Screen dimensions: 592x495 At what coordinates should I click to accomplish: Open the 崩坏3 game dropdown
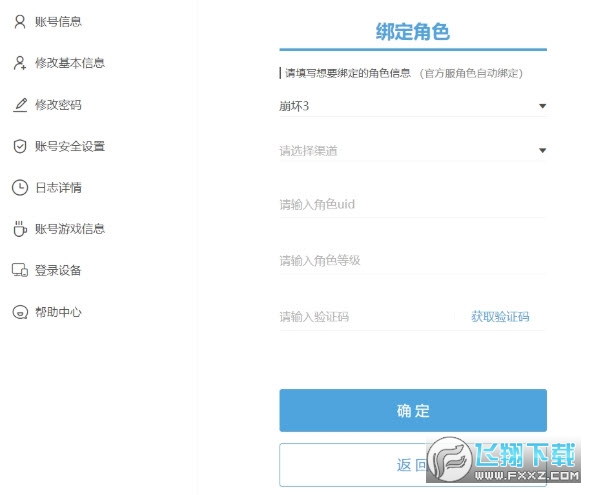[413, 106]
